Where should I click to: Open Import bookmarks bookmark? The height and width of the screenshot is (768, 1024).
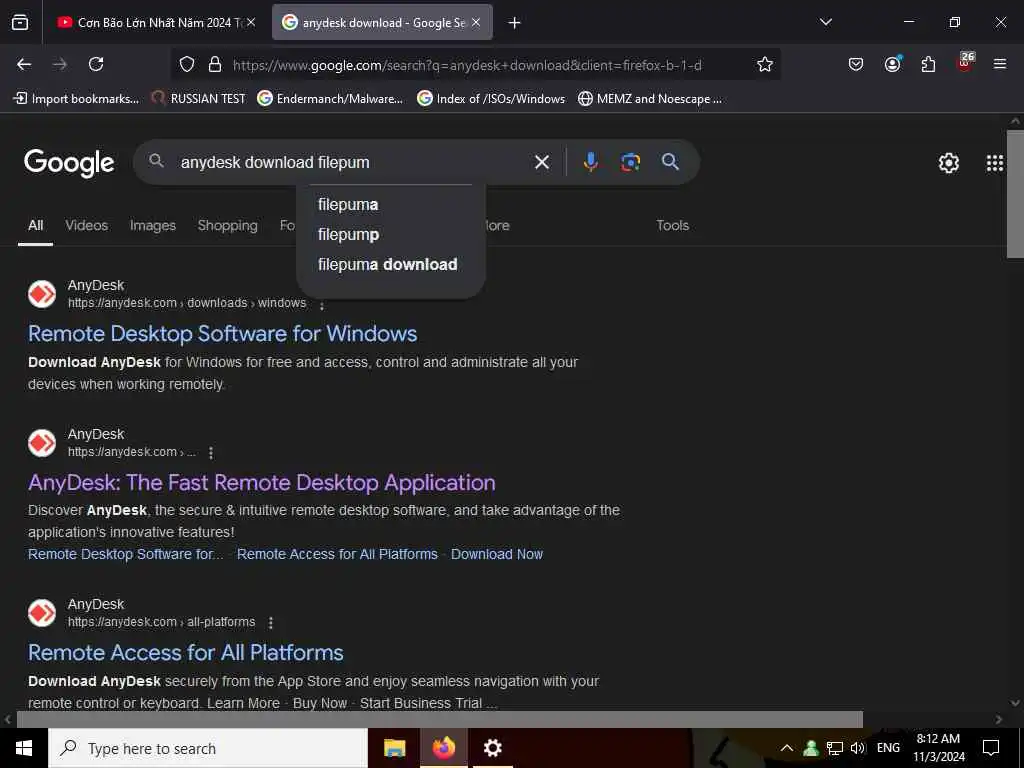point(76,99)
